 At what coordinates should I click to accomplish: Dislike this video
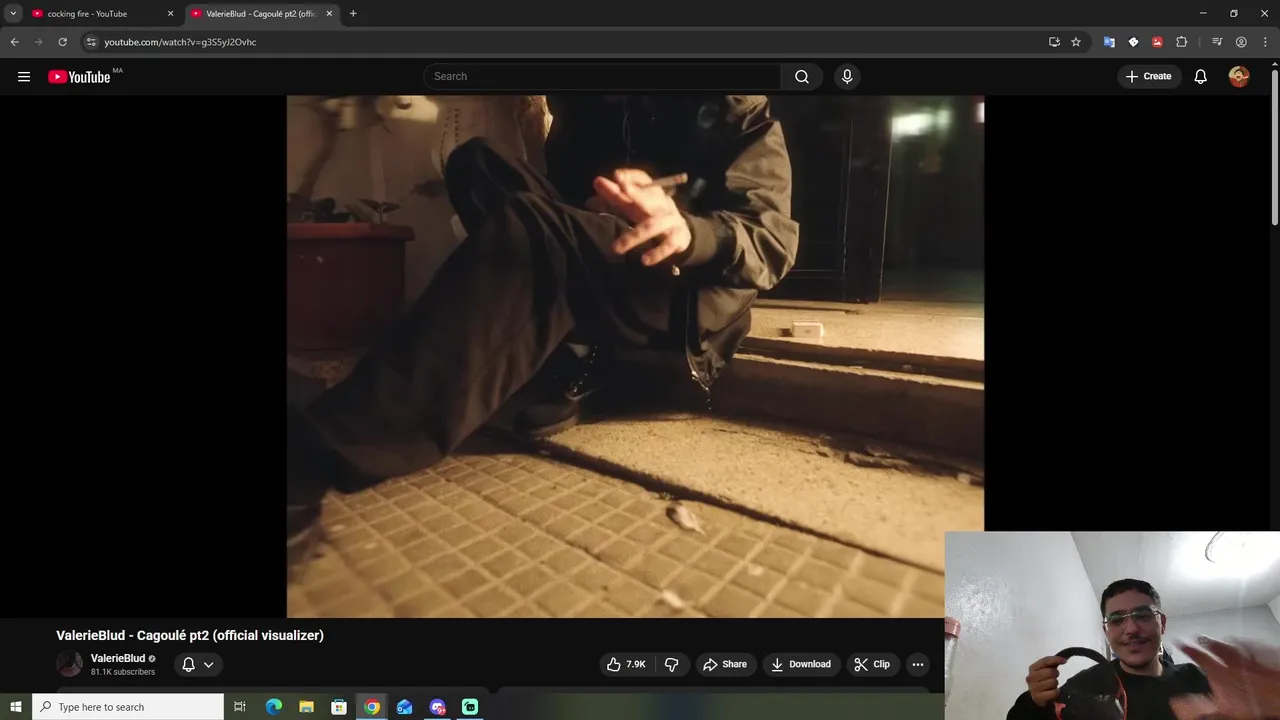click(x=672, y=664)
